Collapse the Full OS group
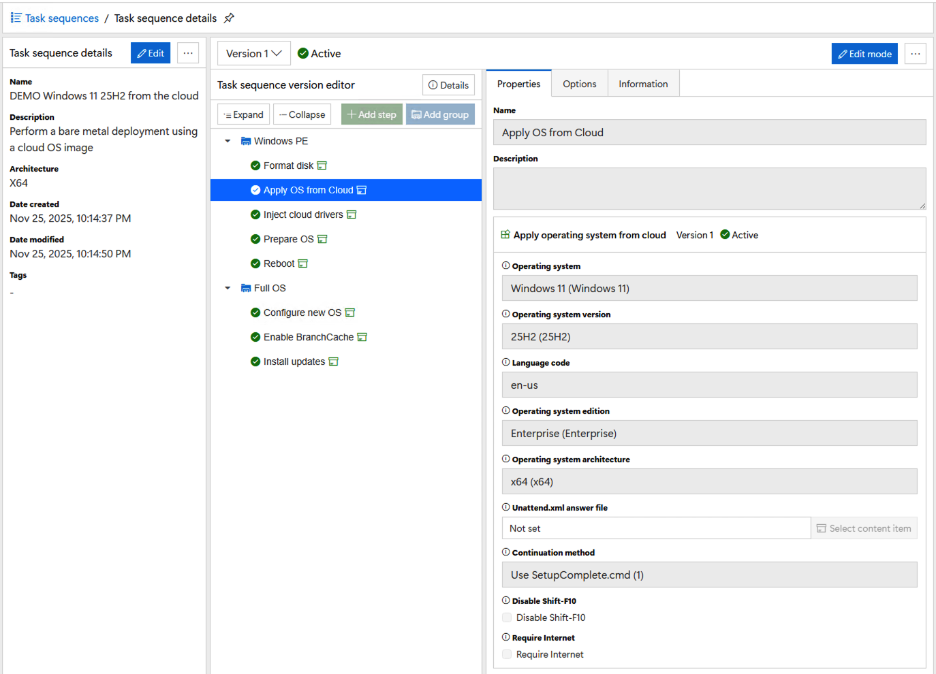This screenshot has width=936, height=674. (228, 289)
